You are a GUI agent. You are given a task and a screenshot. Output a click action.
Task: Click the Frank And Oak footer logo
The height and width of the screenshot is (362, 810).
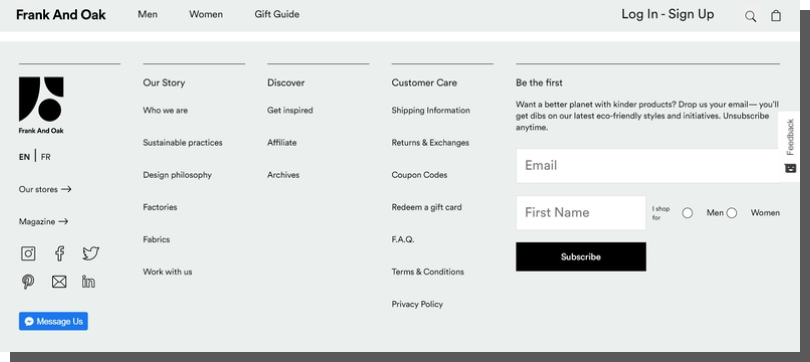pos(41,106)
